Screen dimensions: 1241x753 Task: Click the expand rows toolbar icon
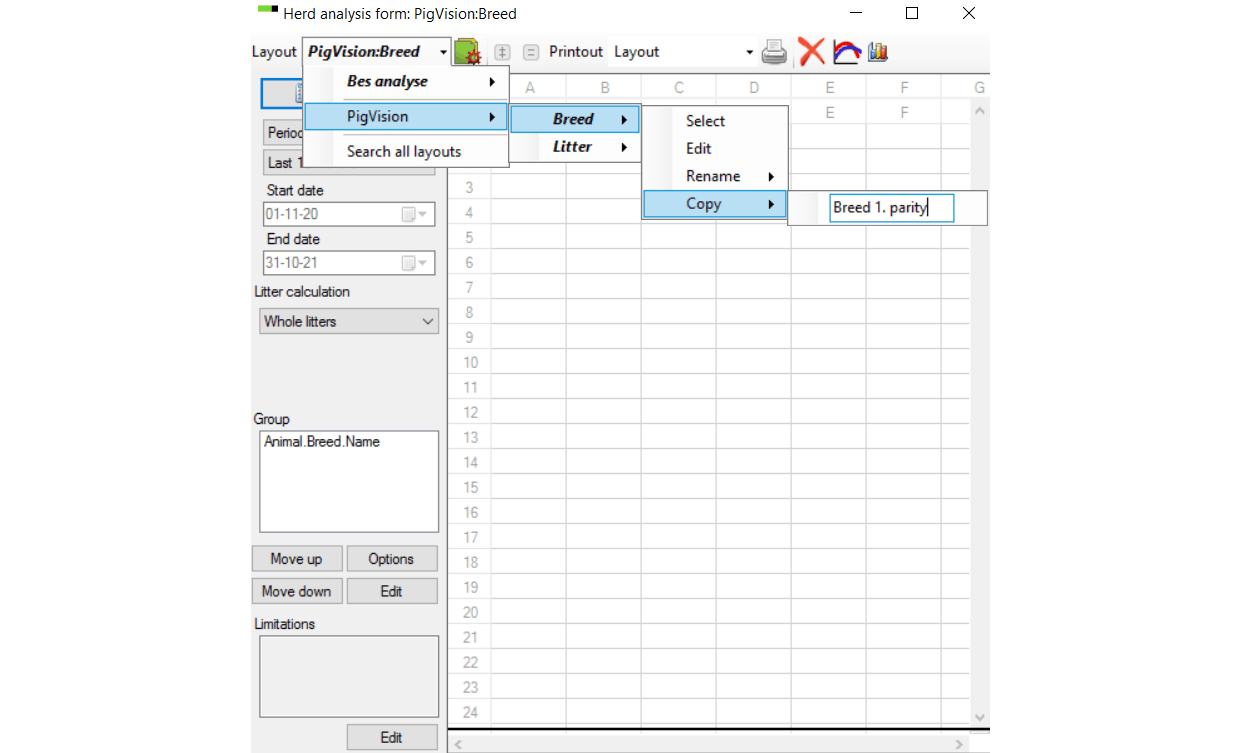503,52
